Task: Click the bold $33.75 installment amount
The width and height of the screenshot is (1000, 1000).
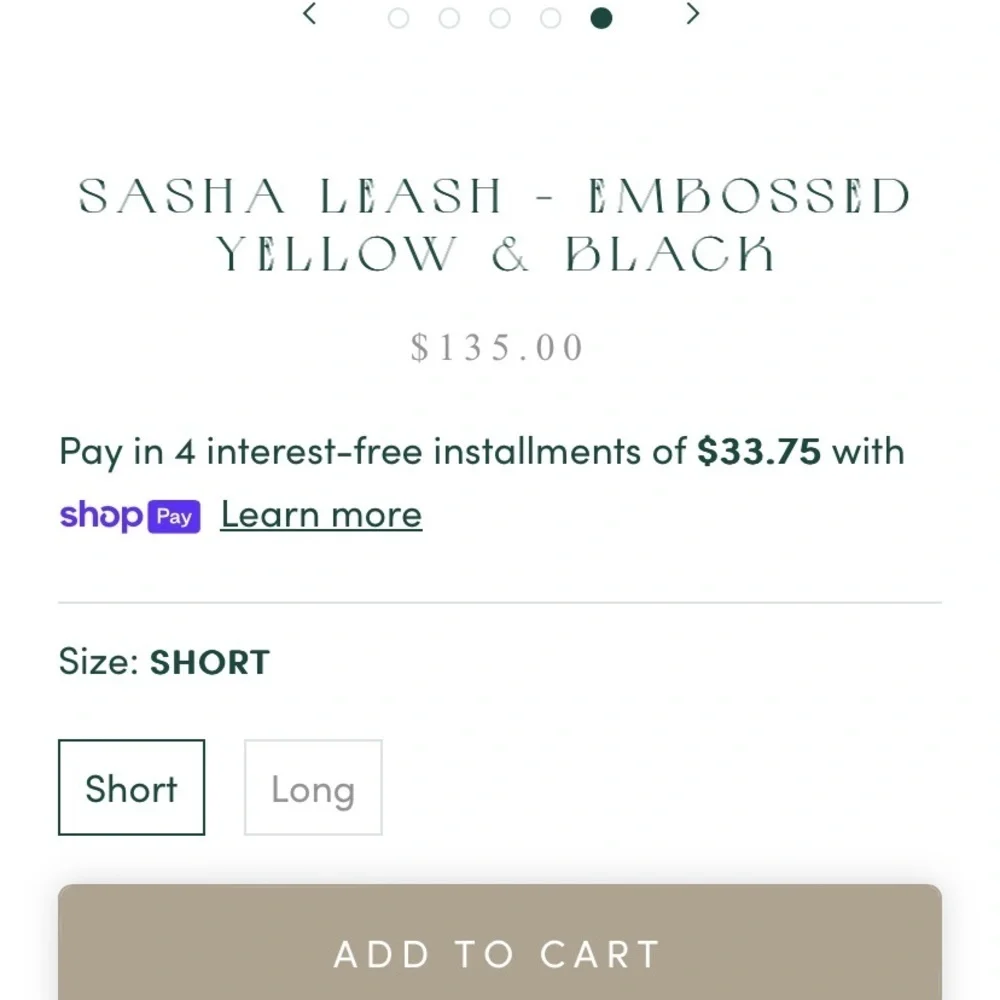Action: (759, 452)
